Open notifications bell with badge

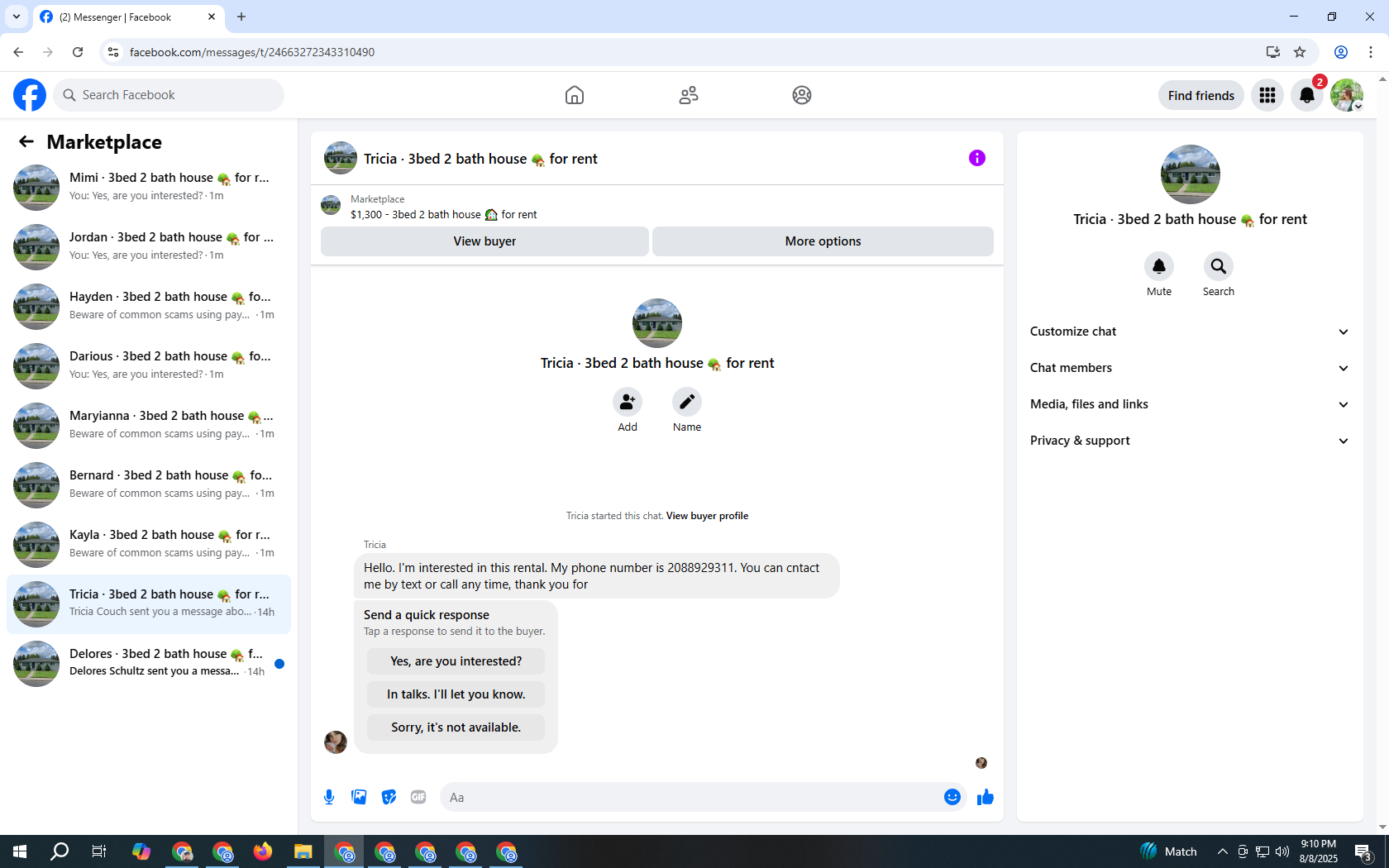(1307, 95)
